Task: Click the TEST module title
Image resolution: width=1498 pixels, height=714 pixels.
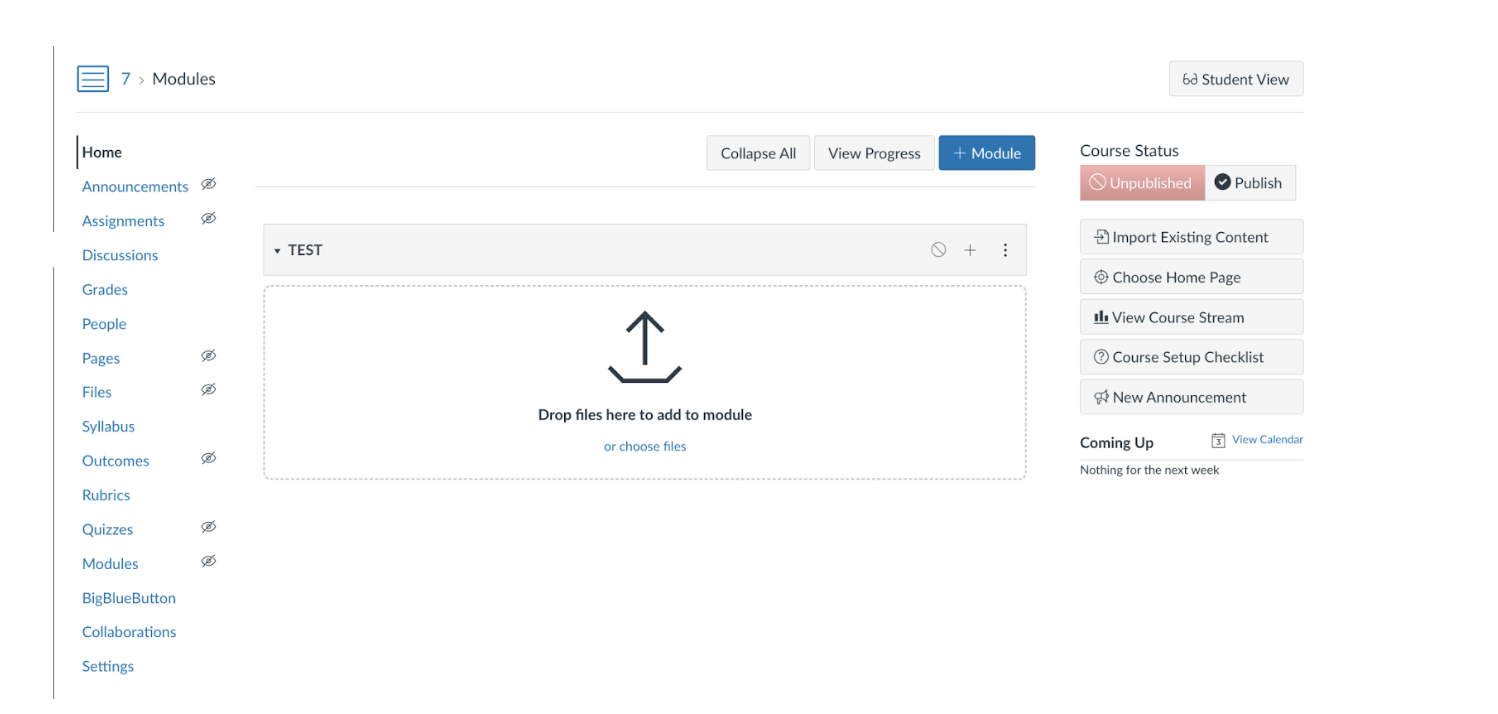Action: pyautogui.click(x=305, y=250)
